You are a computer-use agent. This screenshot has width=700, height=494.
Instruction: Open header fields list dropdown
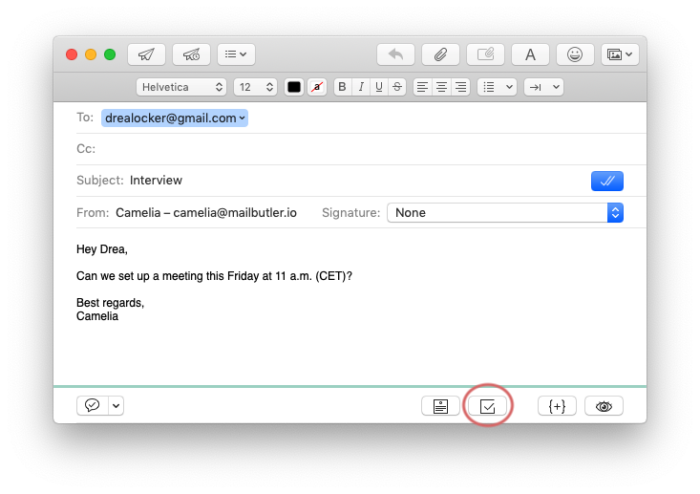236,54
